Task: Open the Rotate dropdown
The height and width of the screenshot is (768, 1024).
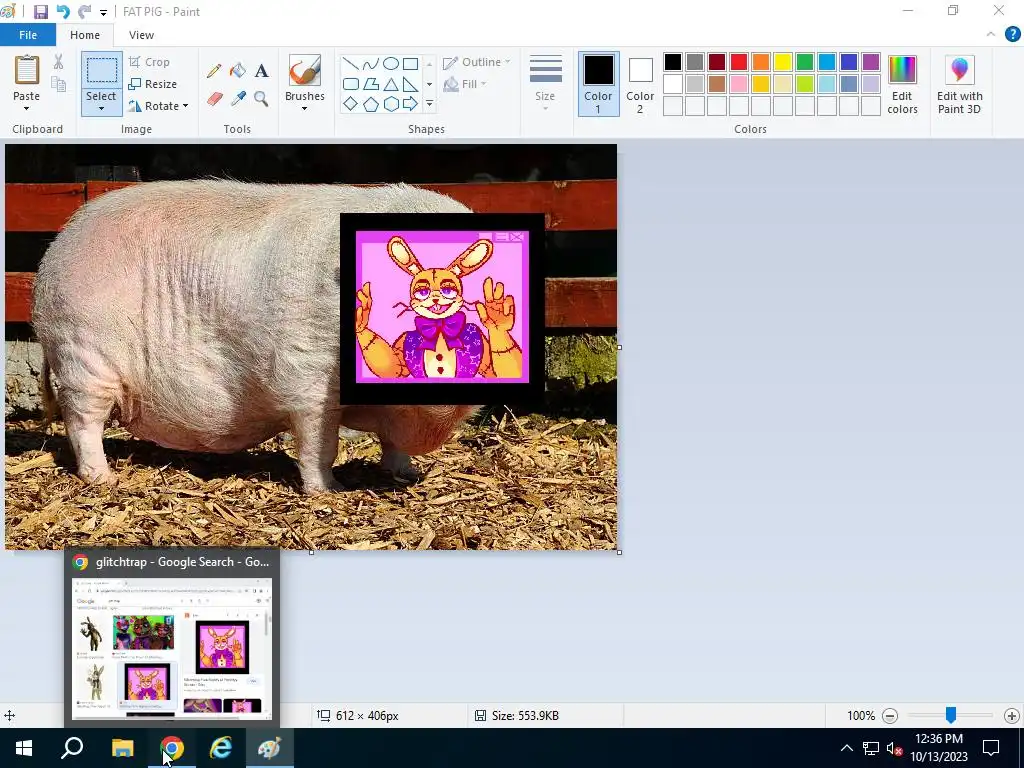Action: point(158,106)
